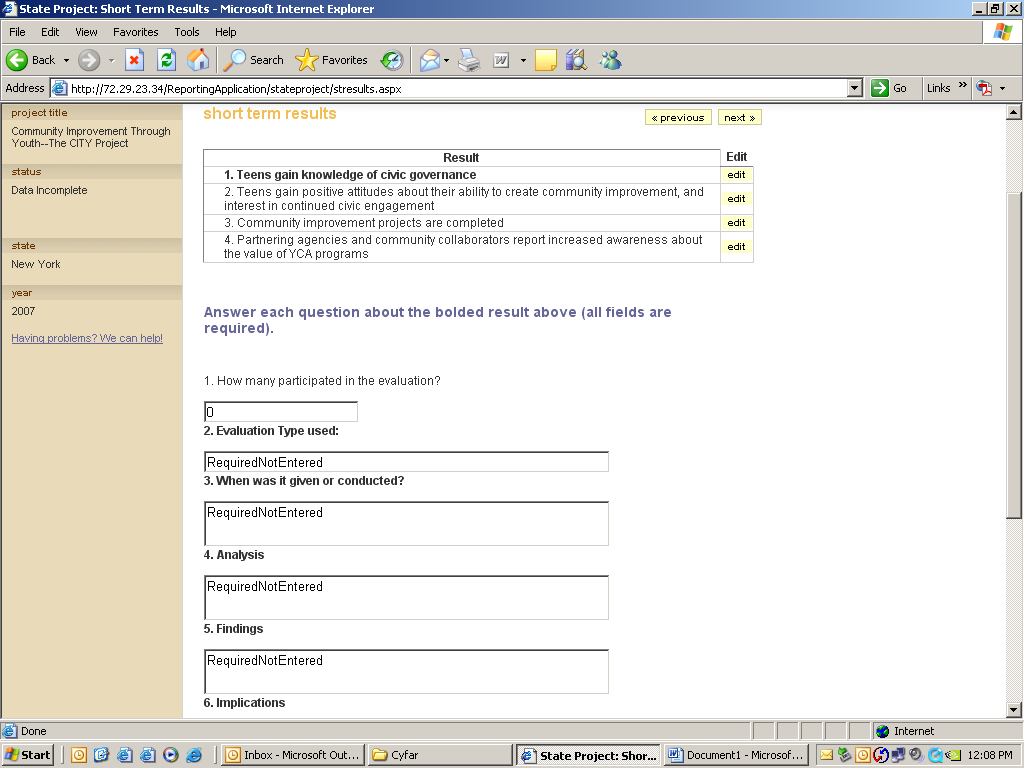This screenshot has width=1024, height=768.
Task: Expand the Links toolbar chevron
Action: [963, 87]
